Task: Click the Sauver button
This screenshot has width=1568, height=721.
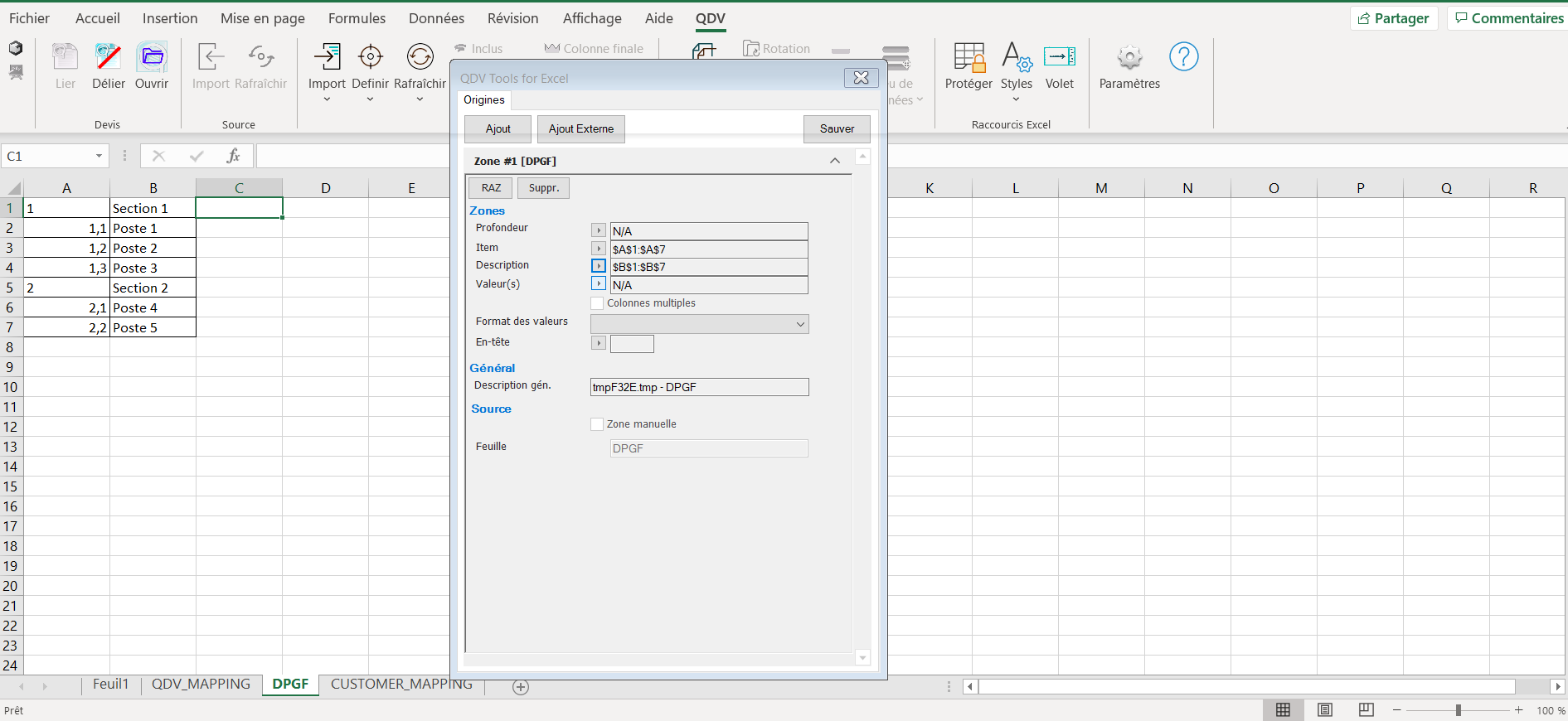Action: click(x=837, y=128)
